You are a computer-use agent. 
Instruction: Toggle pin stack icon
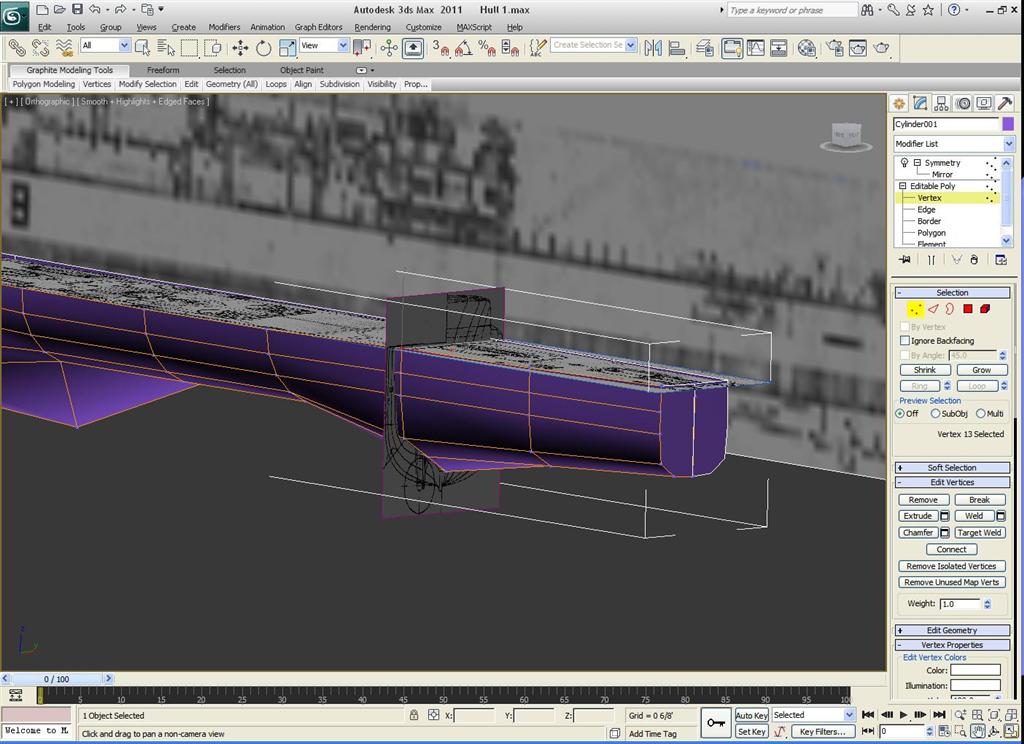(904, 260)
